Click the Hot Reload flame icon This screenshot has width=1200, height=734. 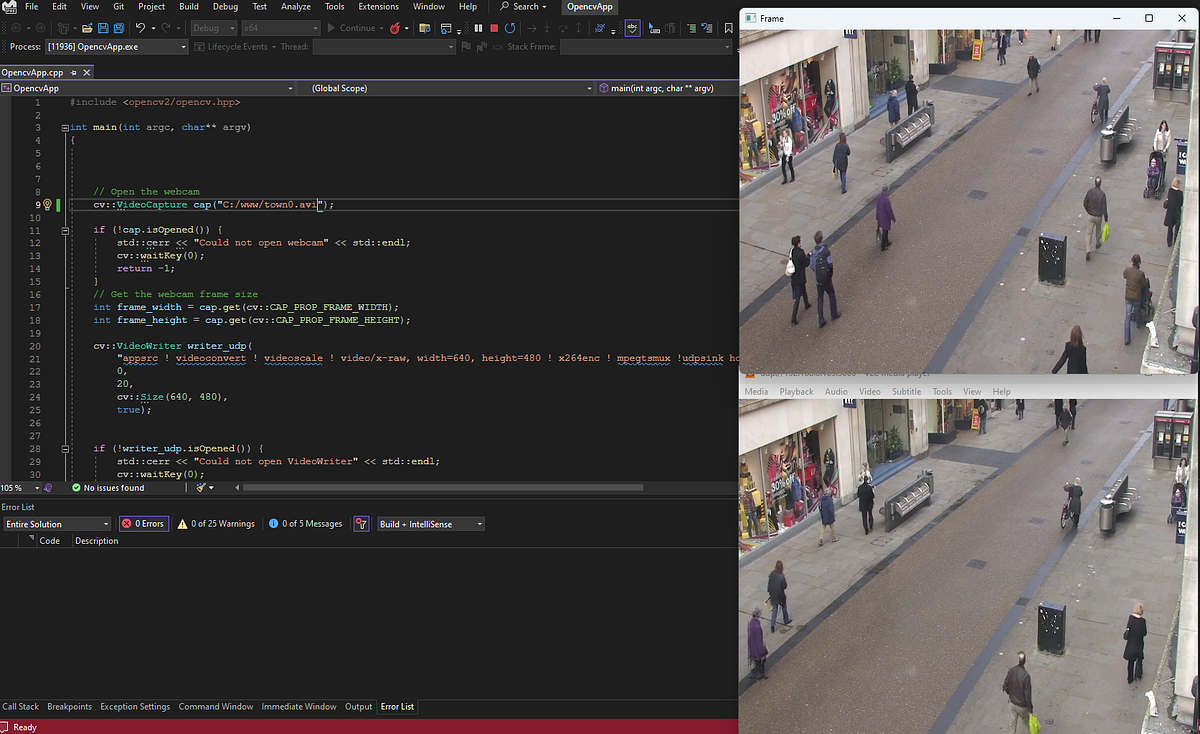click(x=395, y=27)
